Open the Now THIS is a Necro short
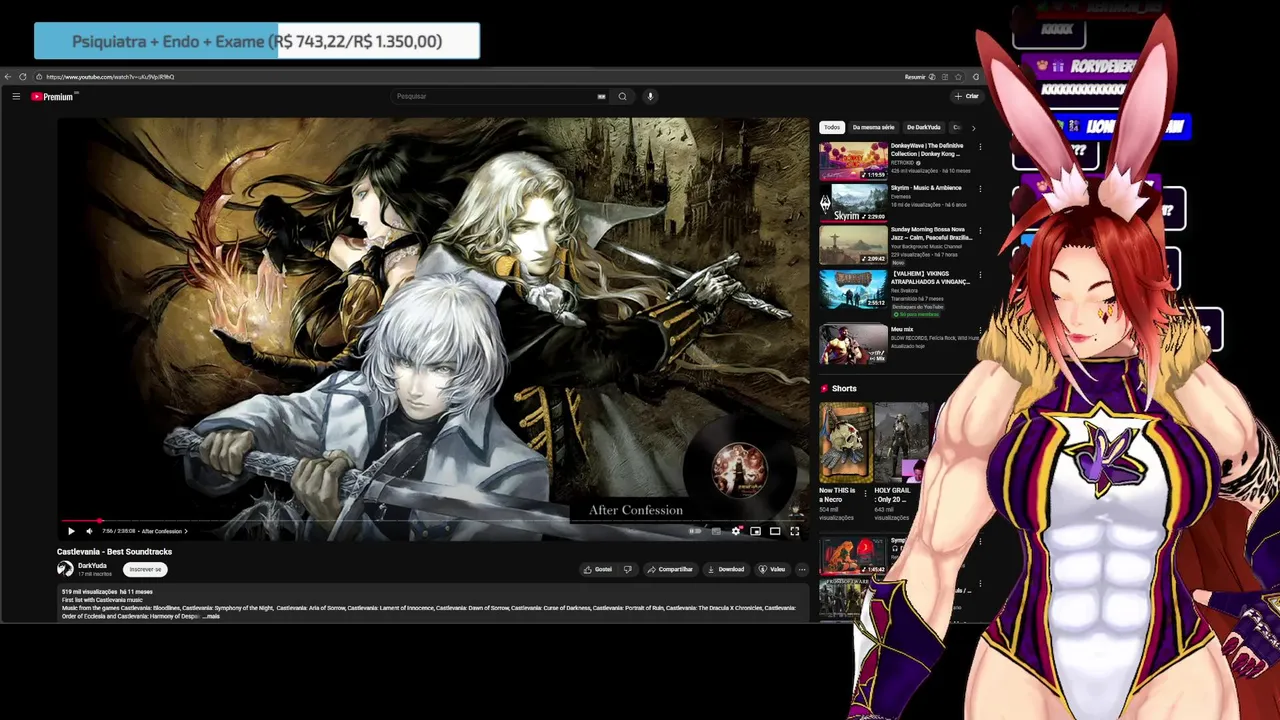 tap(845, 443)
